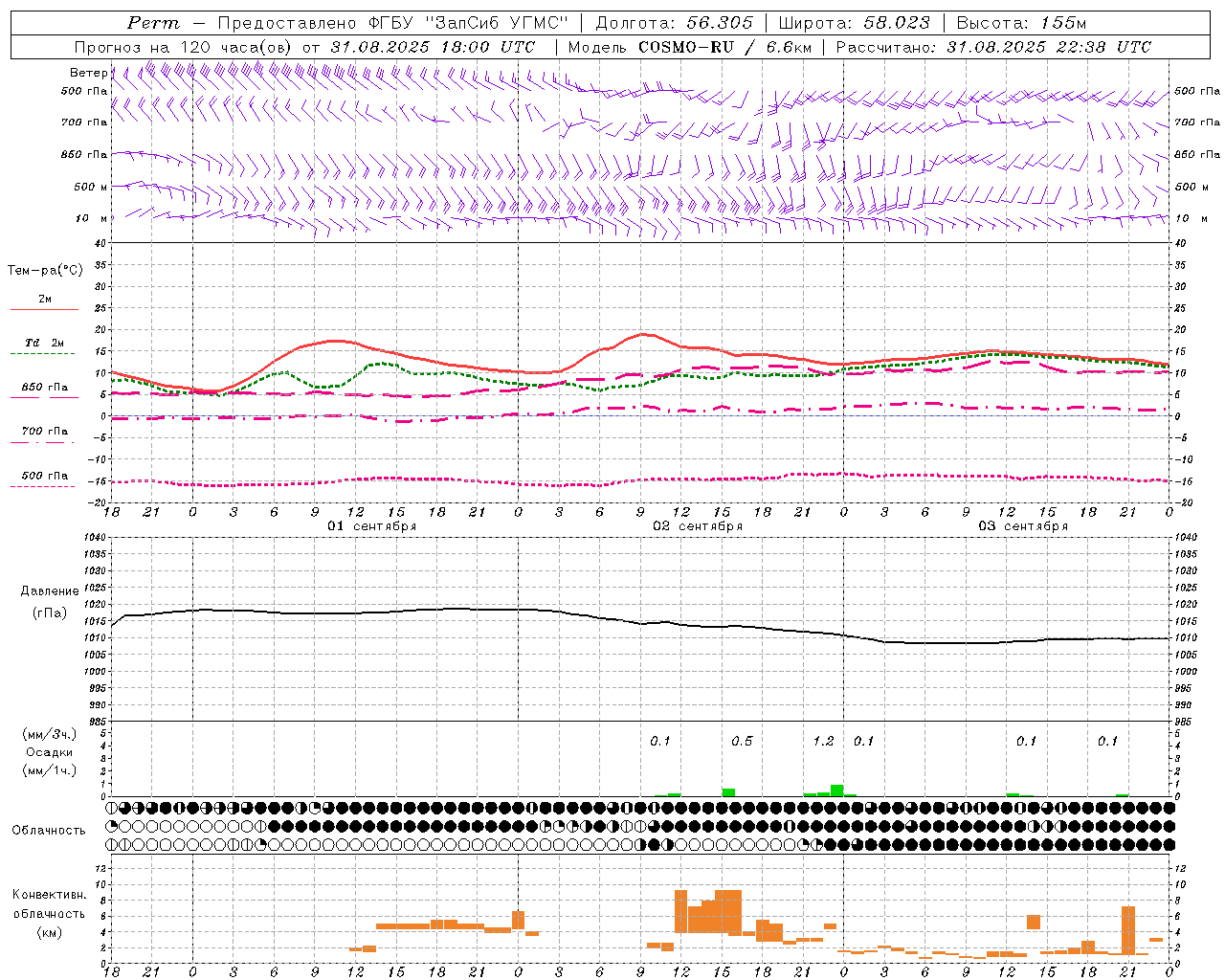This screenshot has width=1225, height=980.
Task: Click the (мм/1ч.) precipitation unit label
Action: click(49, 770)
